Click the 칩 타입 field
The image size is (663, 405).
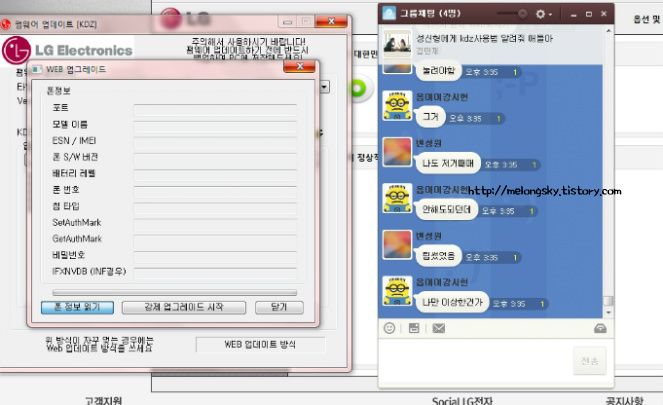215,207
